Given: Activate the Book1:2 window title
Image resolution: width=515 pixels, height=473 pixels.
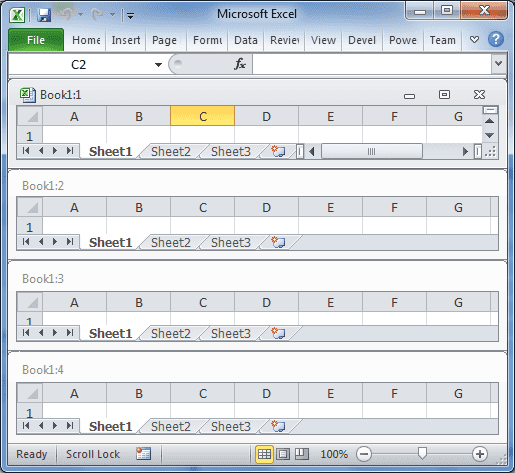Looking at the screenshot, I should [43, 186].
